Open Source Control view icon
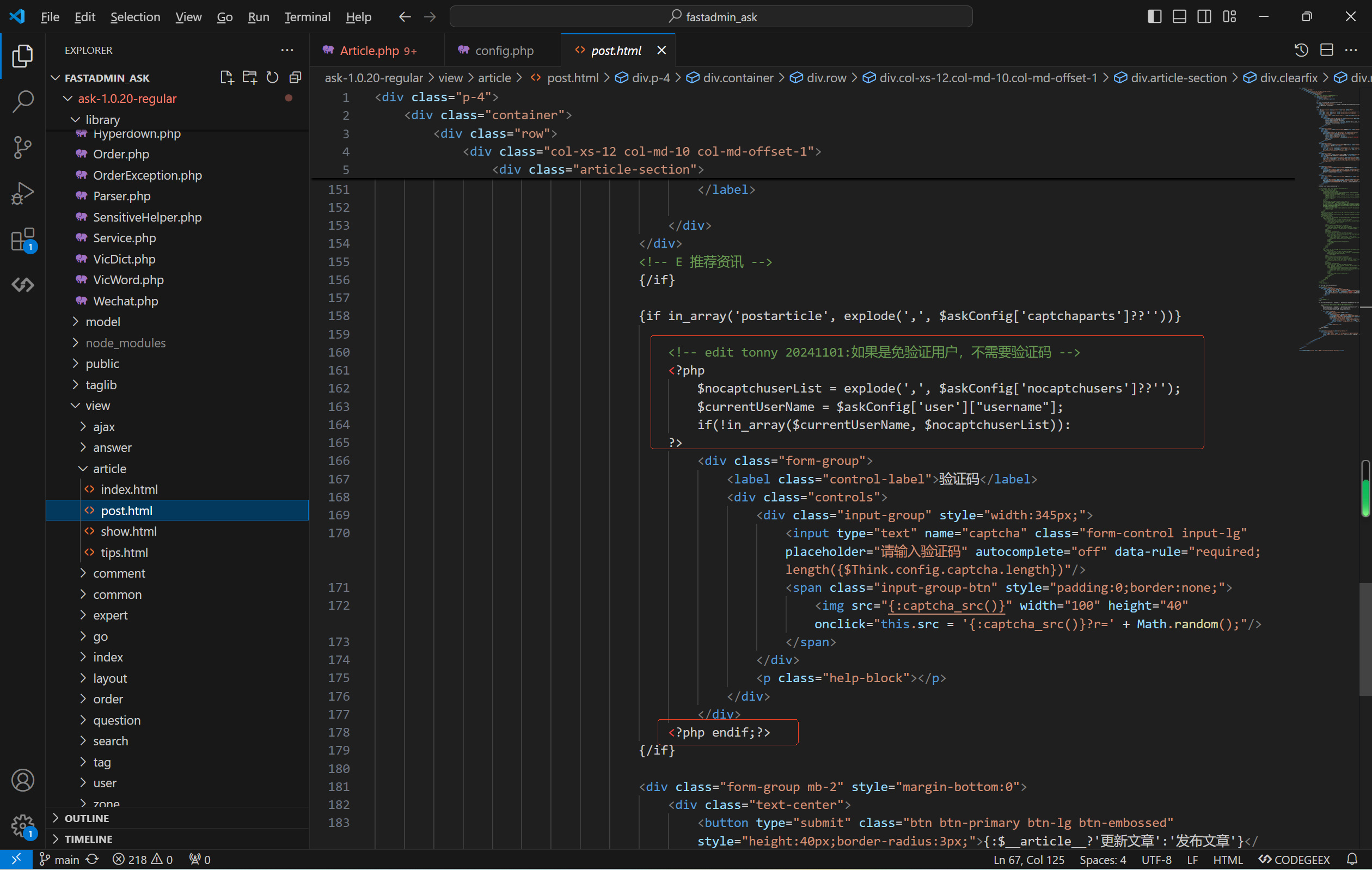1372x870 pixels. point(22,148)
